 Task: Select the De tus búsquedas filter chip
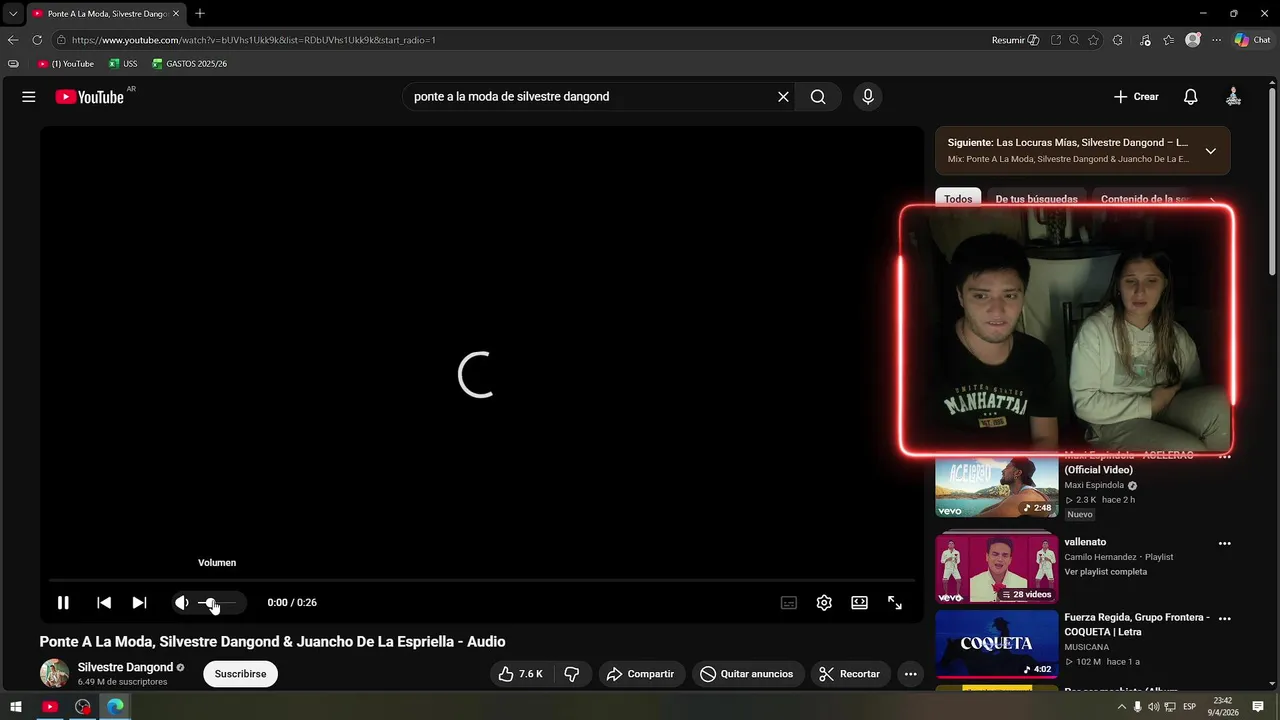[1037, 198]
